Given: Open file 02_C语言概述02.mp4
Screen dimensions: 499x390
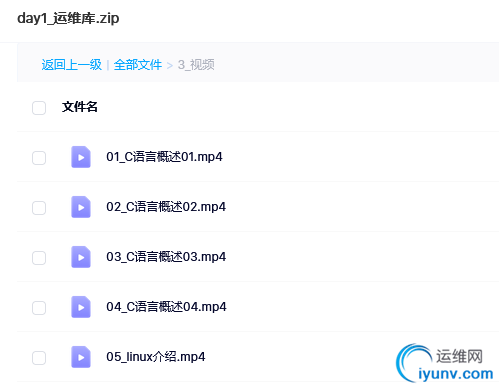Looking at the screenshot, I should coord(166,207).
